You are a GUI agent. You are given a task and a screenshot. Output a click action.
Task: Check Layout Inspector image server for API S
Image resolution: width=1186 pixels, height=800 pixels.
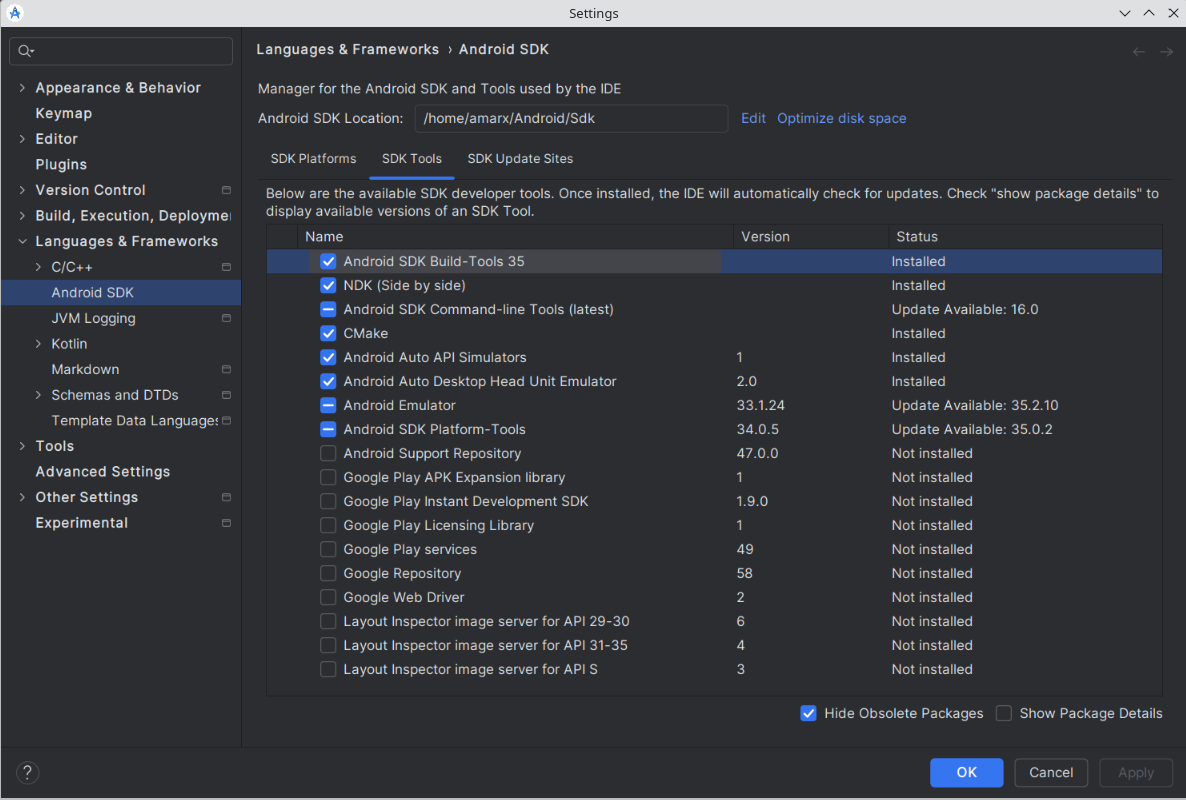328,669
